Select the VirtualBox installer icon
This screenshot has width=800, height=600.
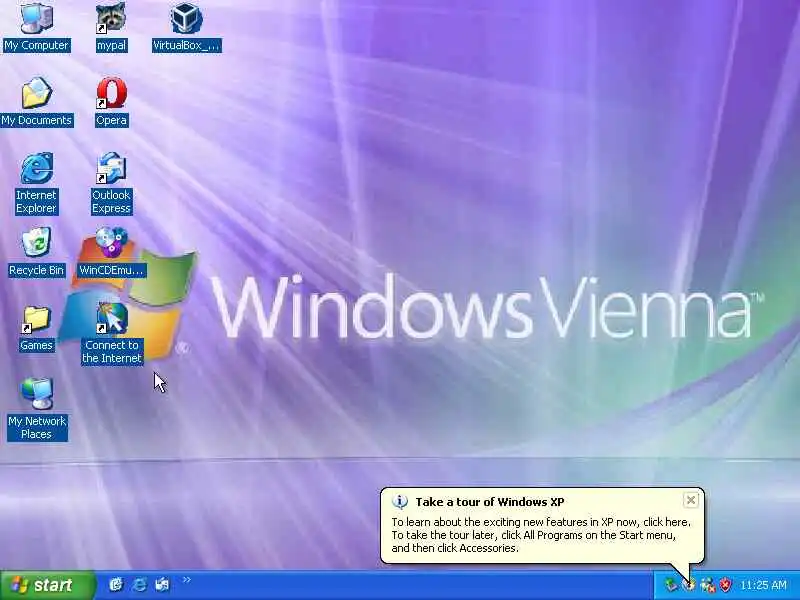click(x=187, y=26)
